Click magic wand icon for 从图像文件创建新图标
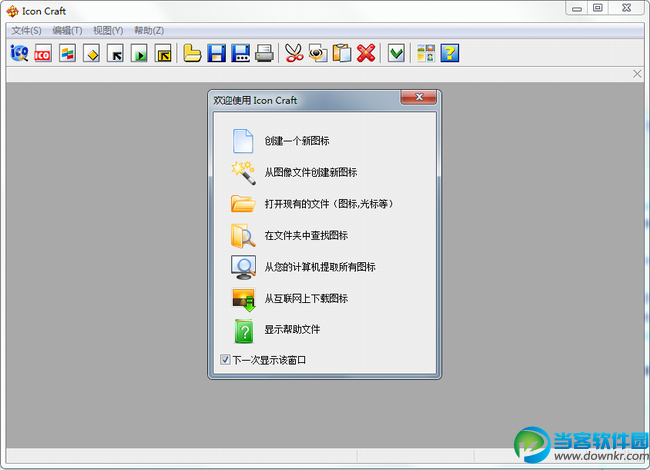 (243, 172)
